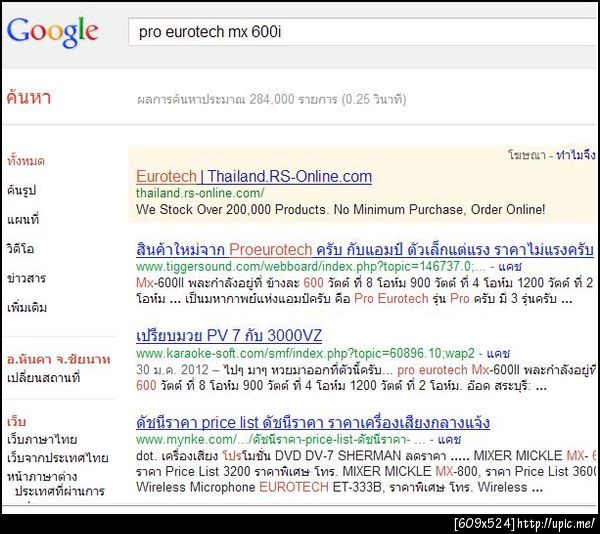Select วิดีโอ video search in the sidebar
This screenshot has height=534, width=600.
pyautogui.click(x=20, y=249)
